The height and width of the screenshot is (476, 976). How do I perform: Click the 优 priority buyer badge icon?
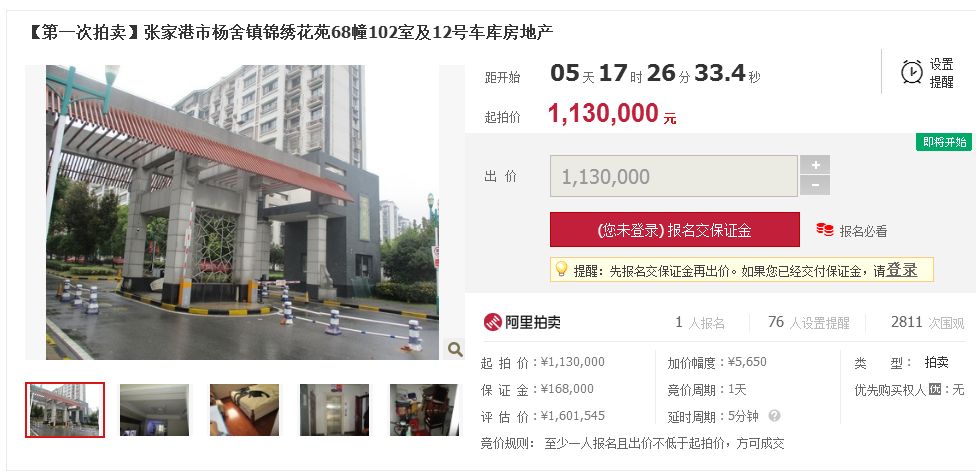(x=934, y=390)
